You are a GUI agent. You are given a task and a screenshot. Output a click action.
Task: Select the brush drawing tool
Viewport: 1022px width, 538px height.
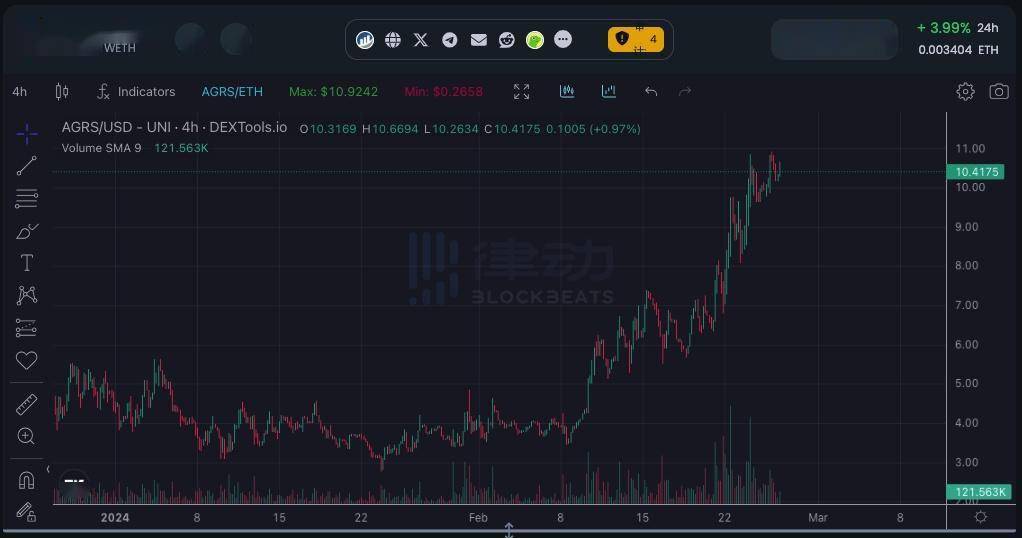[x=27, y=231]
